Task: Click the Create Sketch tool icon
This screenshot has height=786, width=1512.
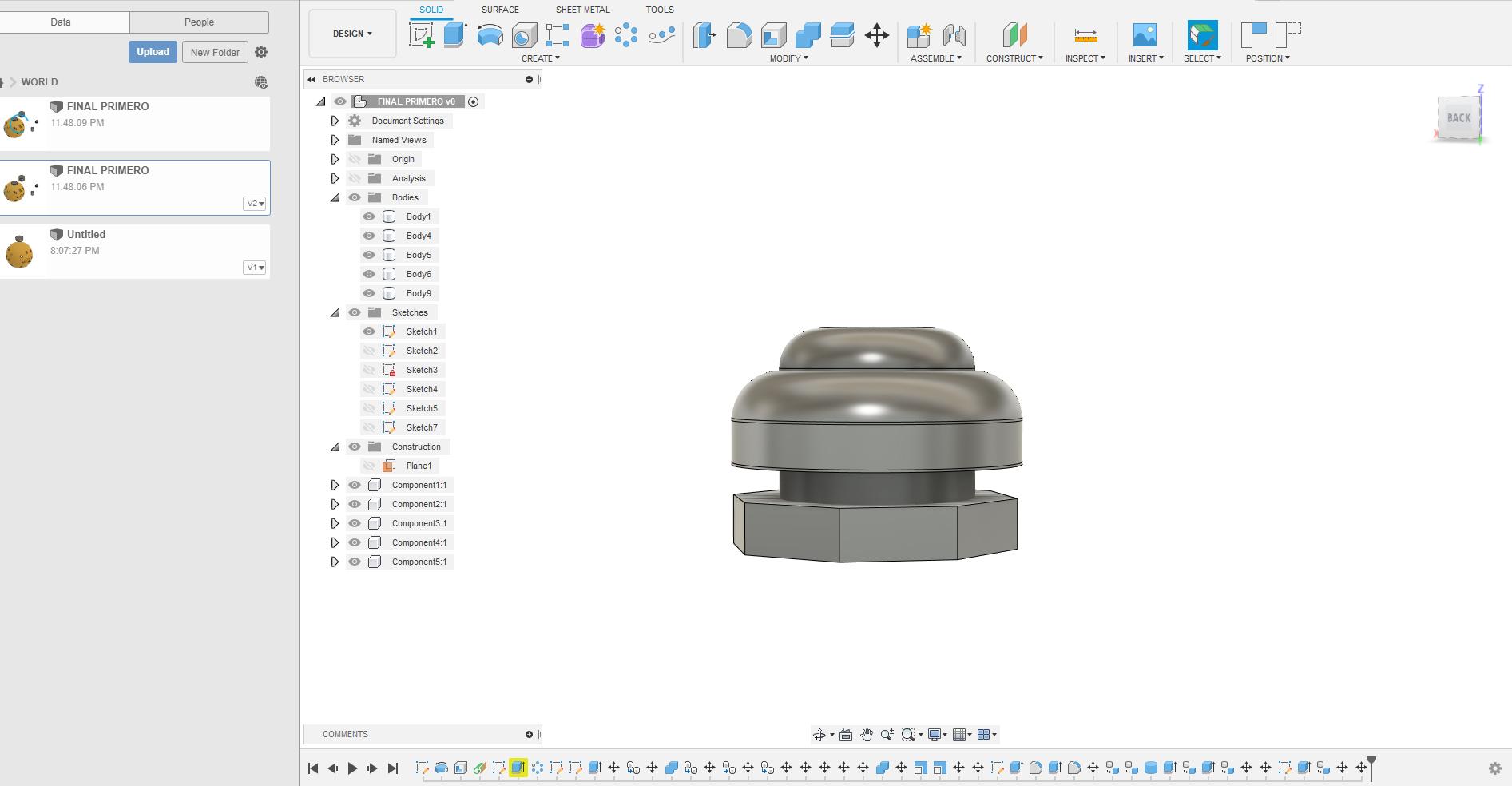Action: click(x=421, y=35)
